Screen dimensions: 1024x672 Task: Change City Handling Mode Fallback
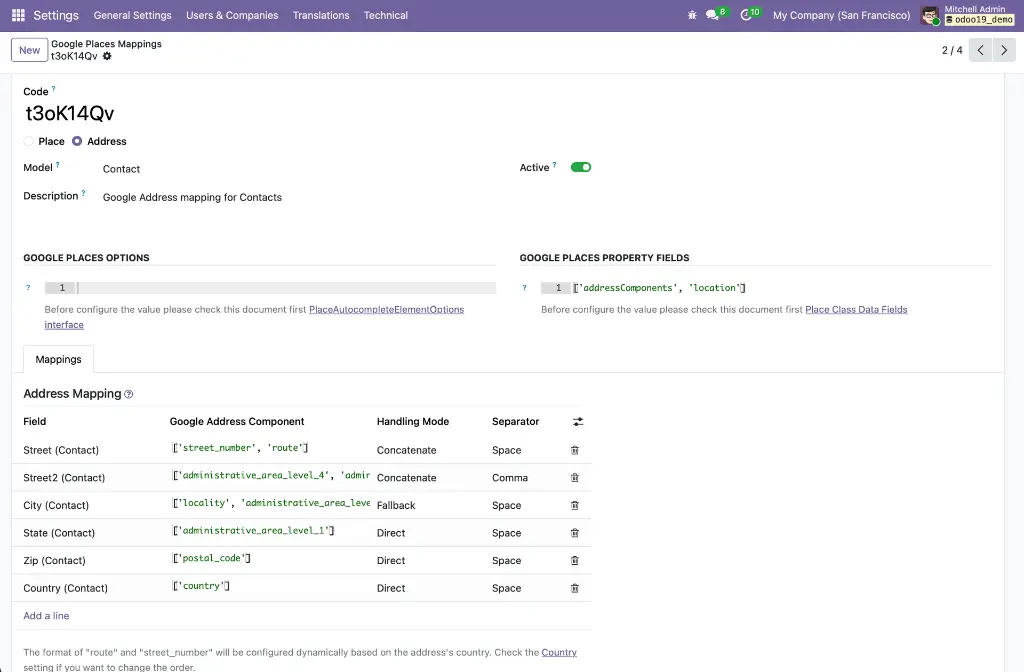click(396, 505)
